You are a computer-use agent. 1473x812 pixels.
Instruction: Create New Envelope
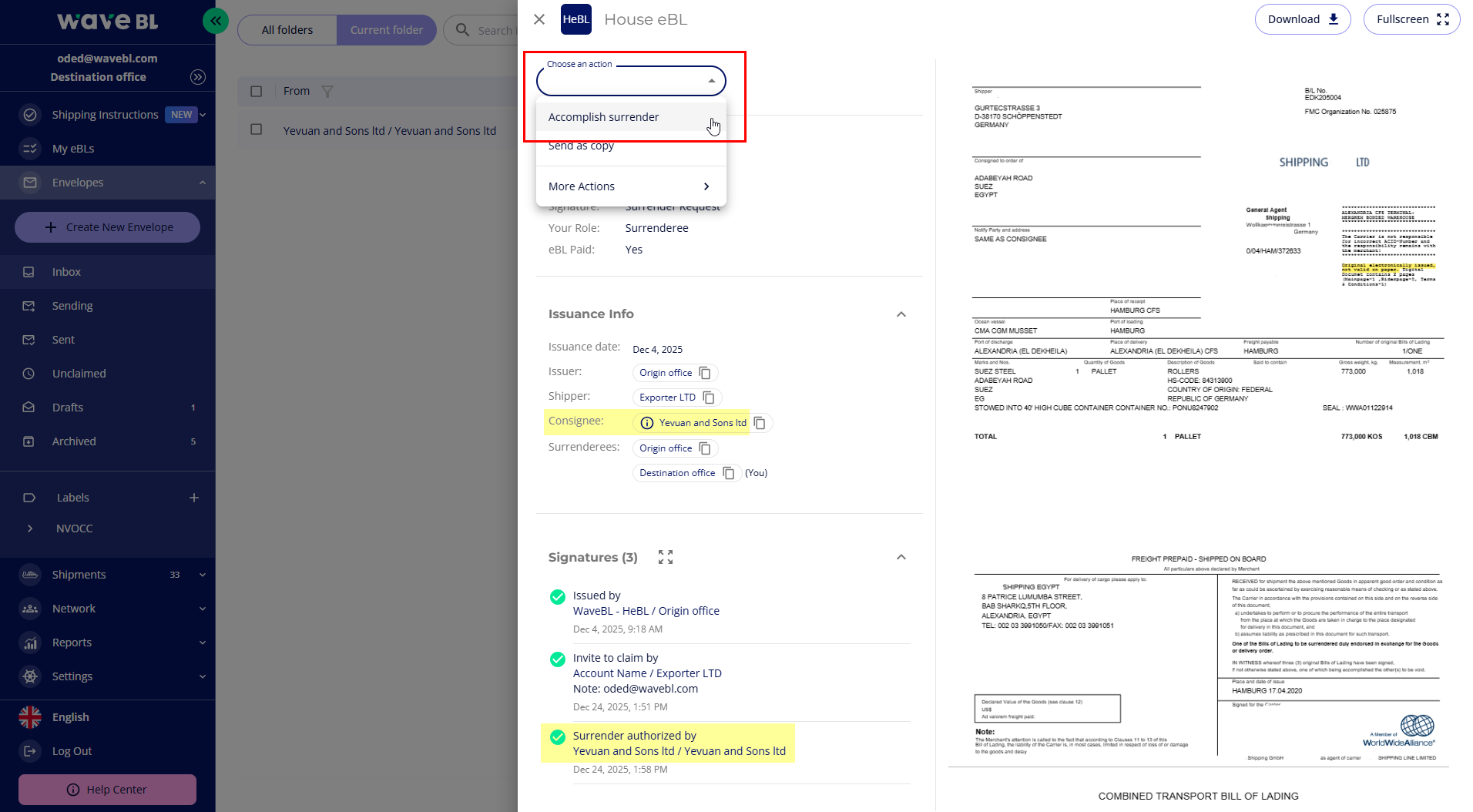[x=107, y=227]
